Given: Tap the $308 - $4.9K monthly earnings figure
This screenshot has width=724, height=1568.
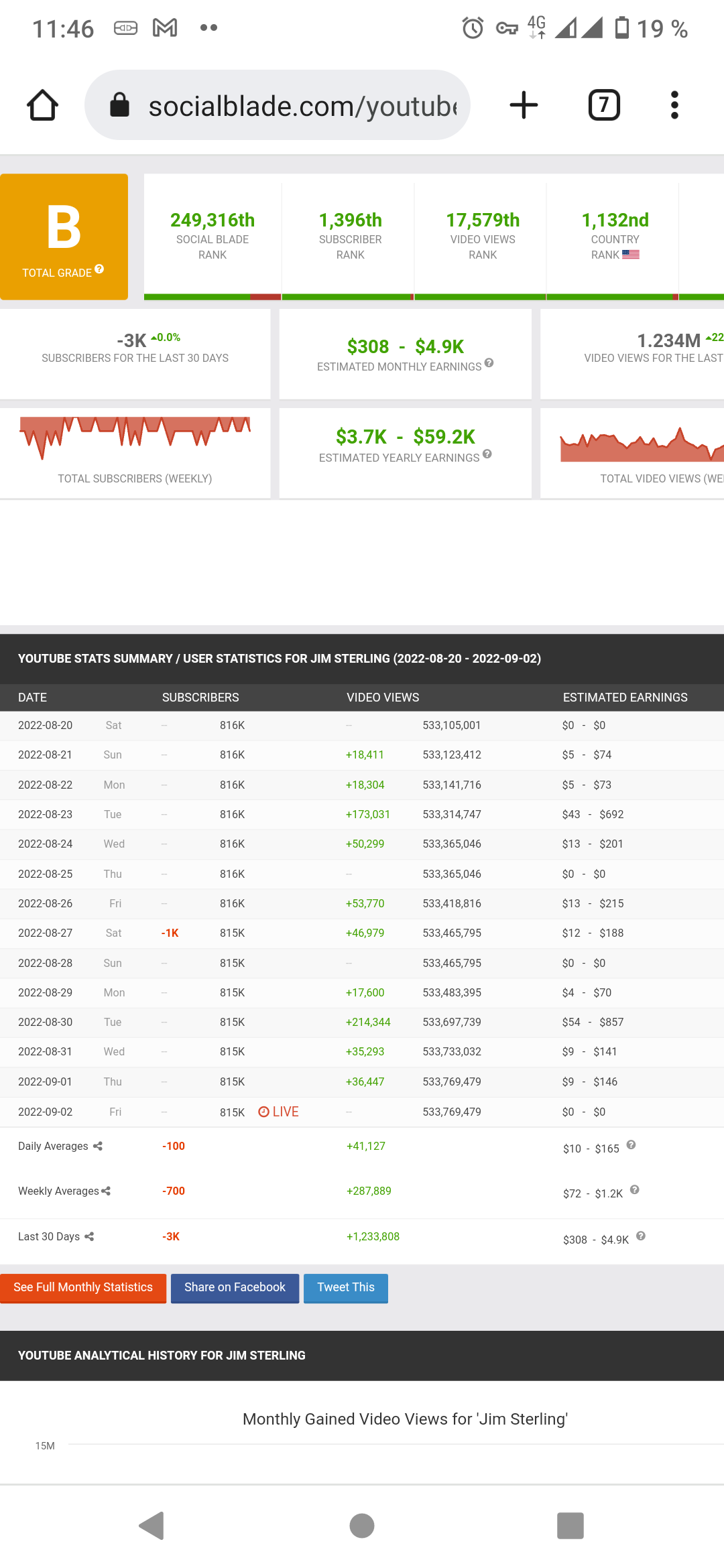Looking at the screenshot, I should [x=406, y=346].
